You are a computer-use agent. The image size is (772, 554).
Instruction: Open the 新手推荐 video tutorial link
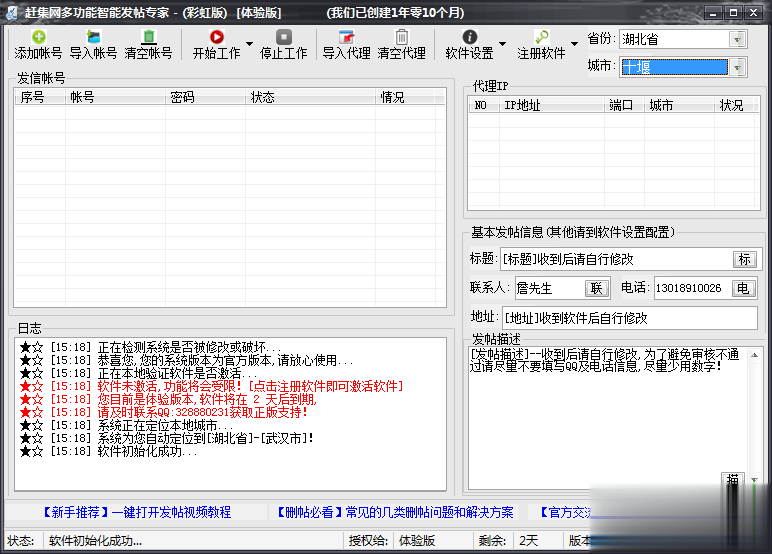[136, 512]
